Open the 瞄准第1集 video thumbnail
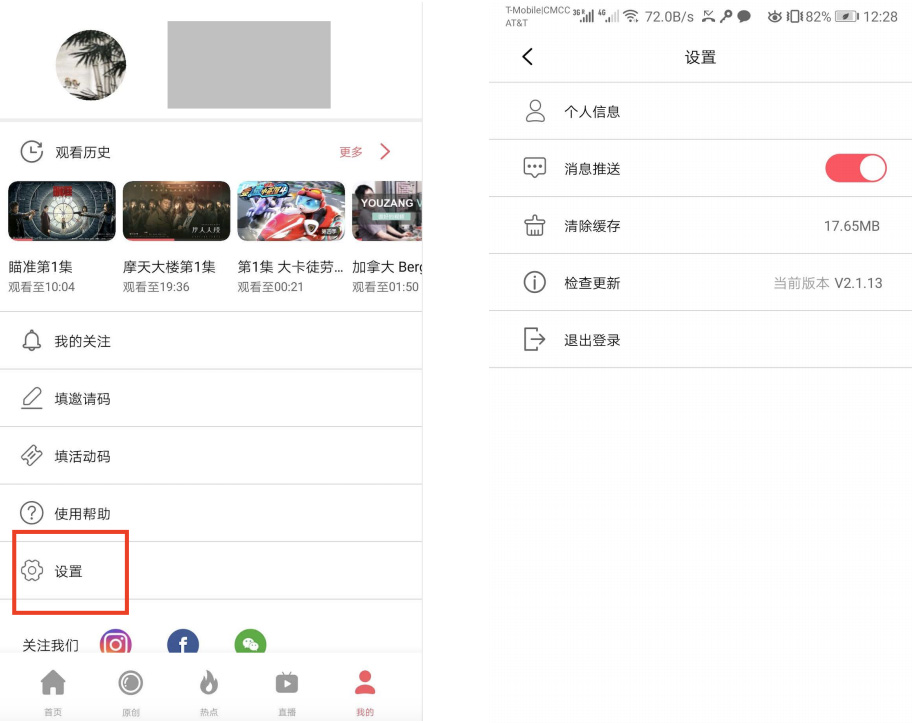 (62, 211)
